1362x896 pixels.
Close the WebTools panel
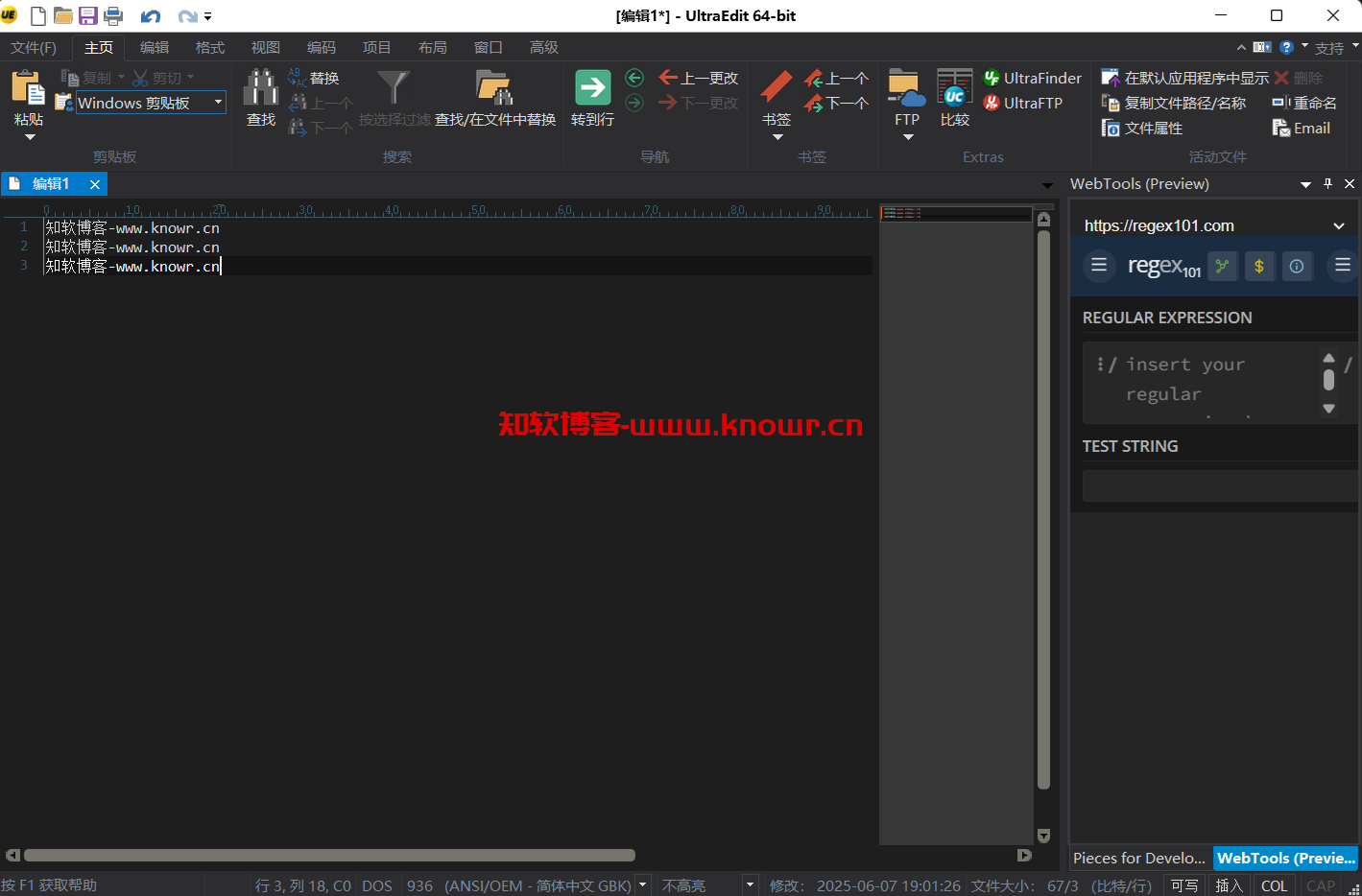1350,183
